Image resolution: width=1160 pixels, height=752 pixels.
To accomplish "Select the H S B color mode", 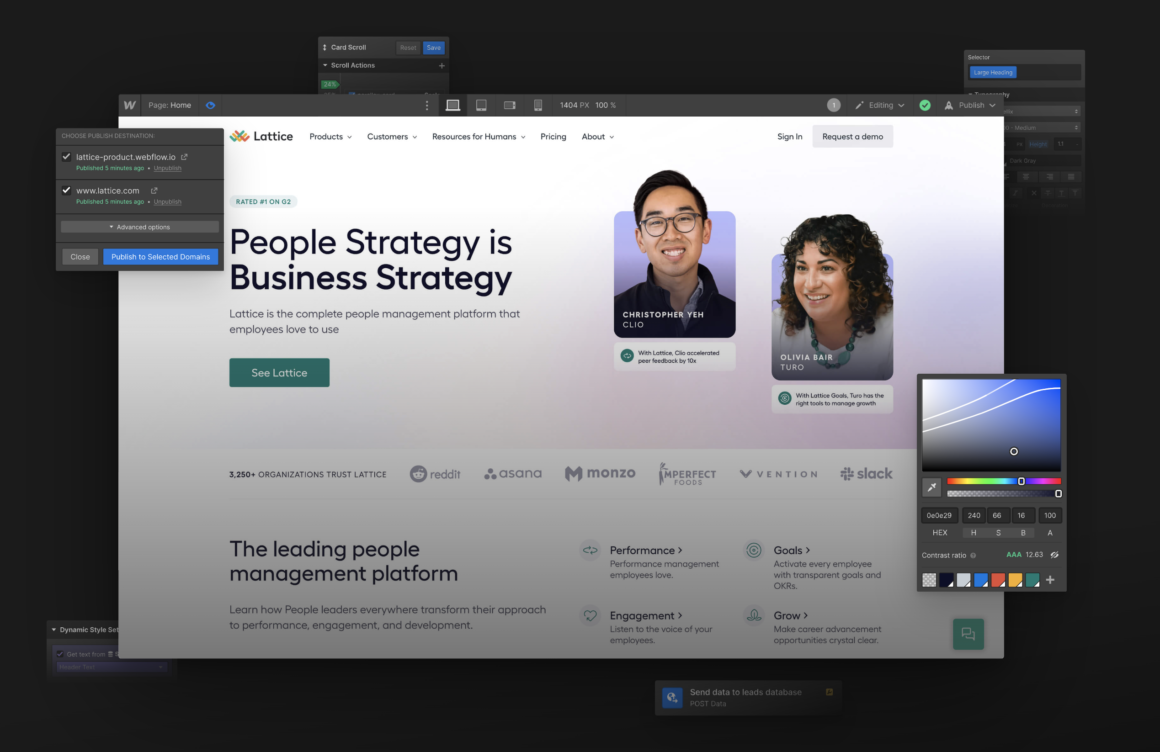I will coord(998,533).
